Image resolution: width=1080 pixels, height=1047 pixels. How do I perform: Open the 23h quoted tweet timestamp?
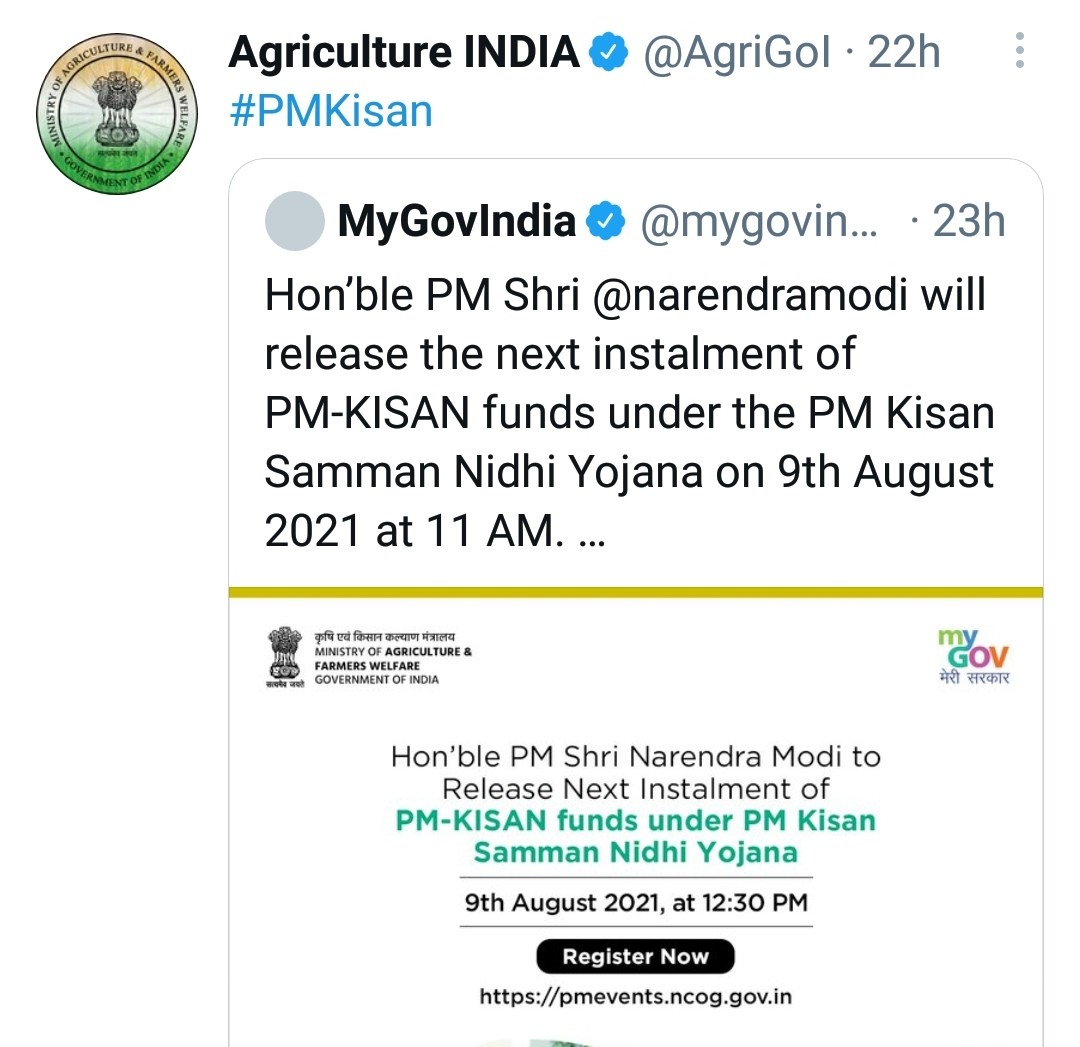tap(968, 222)
